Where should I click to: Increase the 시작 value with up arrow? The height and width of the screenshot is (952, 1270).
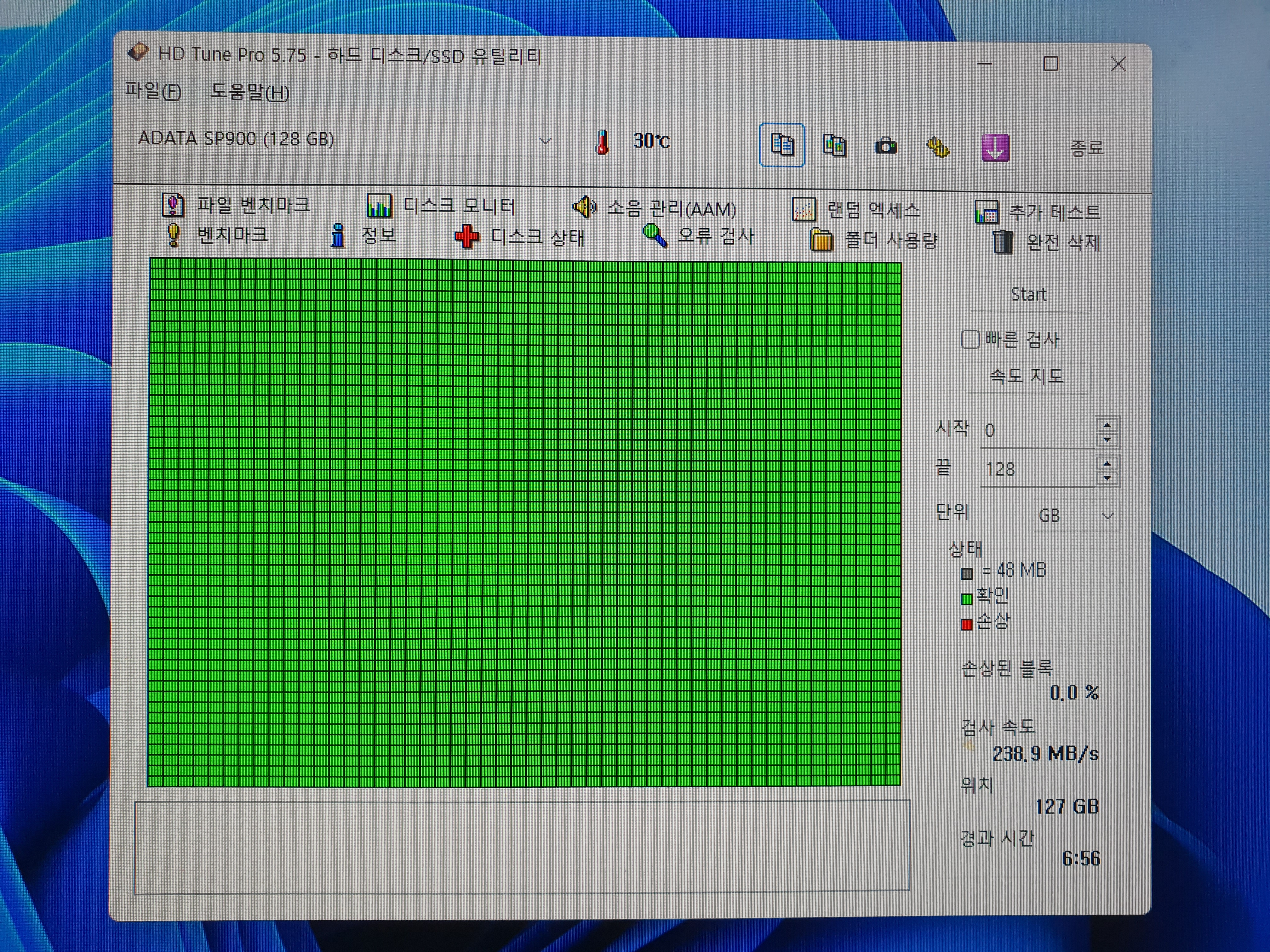(1107, 425)
